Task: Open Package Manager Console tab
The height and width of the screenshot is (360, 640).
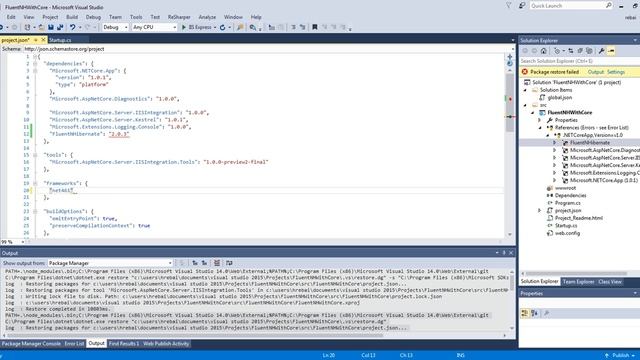Action: 31,344
